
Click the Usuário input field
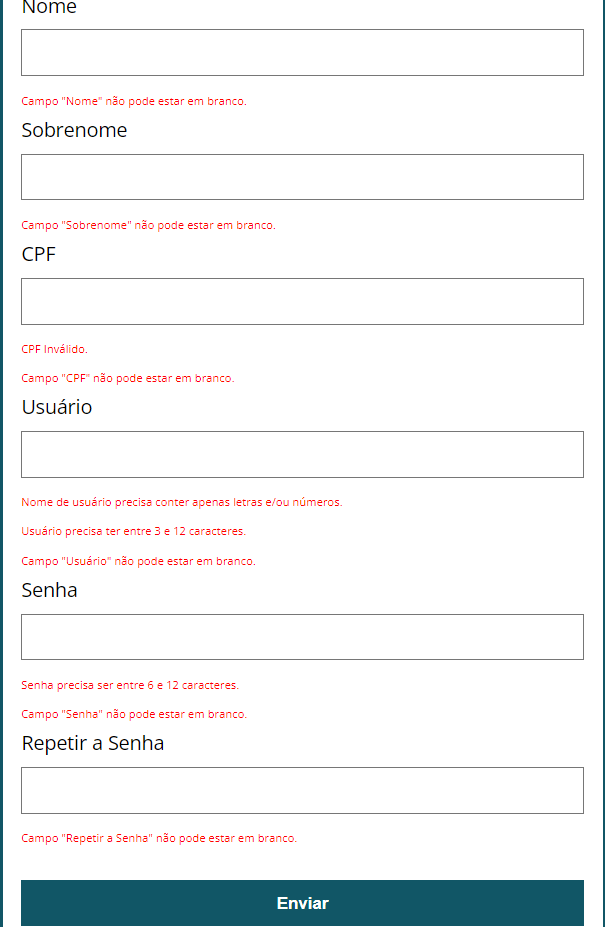[x=302, y=454]
